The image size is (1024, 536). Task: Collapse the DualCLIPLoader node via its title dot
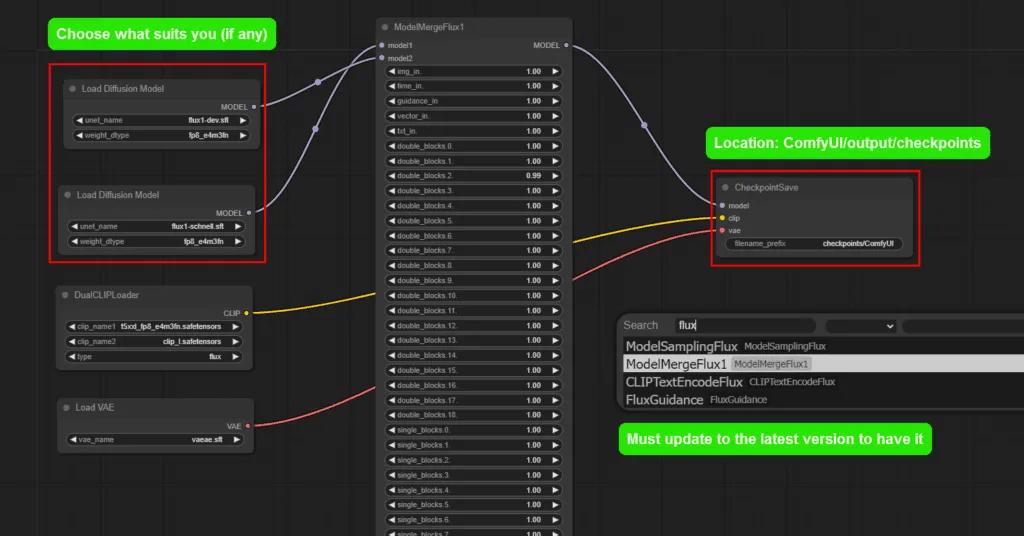click(65, 295)
